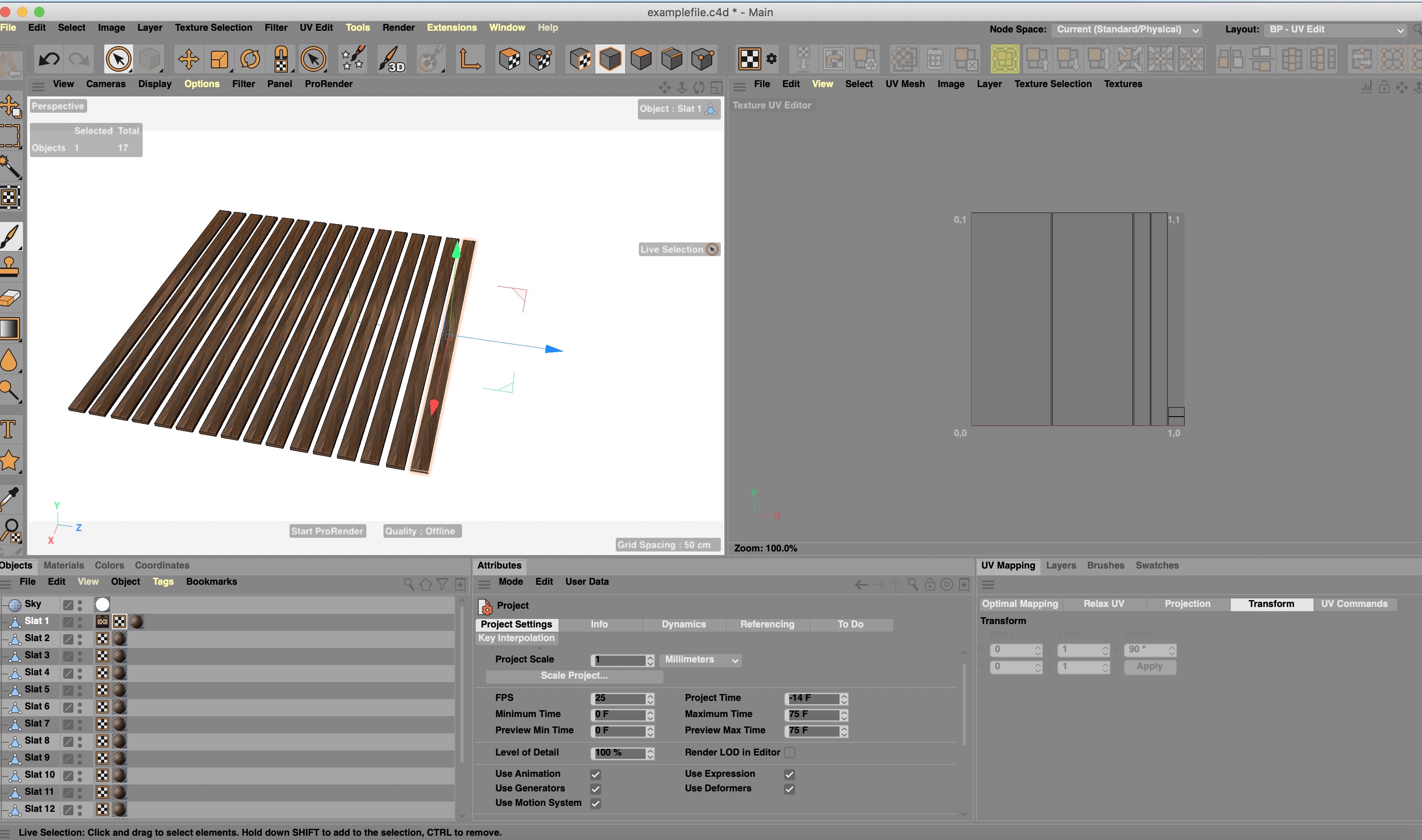Open the Millimeters unit dropdown
The width and height of the screenshot is (1422, 840).
[700, 660]
